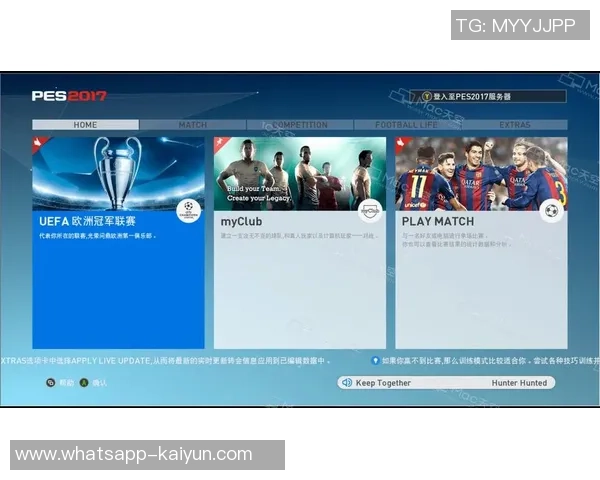Screen dimensions: 600x480
Task: Click the UEFA Champions League logo badge
Action: [188, 211]
